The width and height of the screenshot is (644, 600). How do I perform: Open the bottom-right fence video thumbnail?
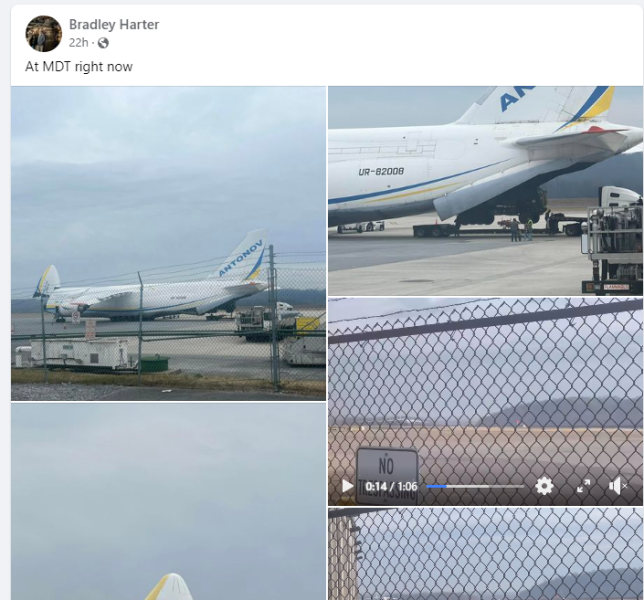point(485,553)
